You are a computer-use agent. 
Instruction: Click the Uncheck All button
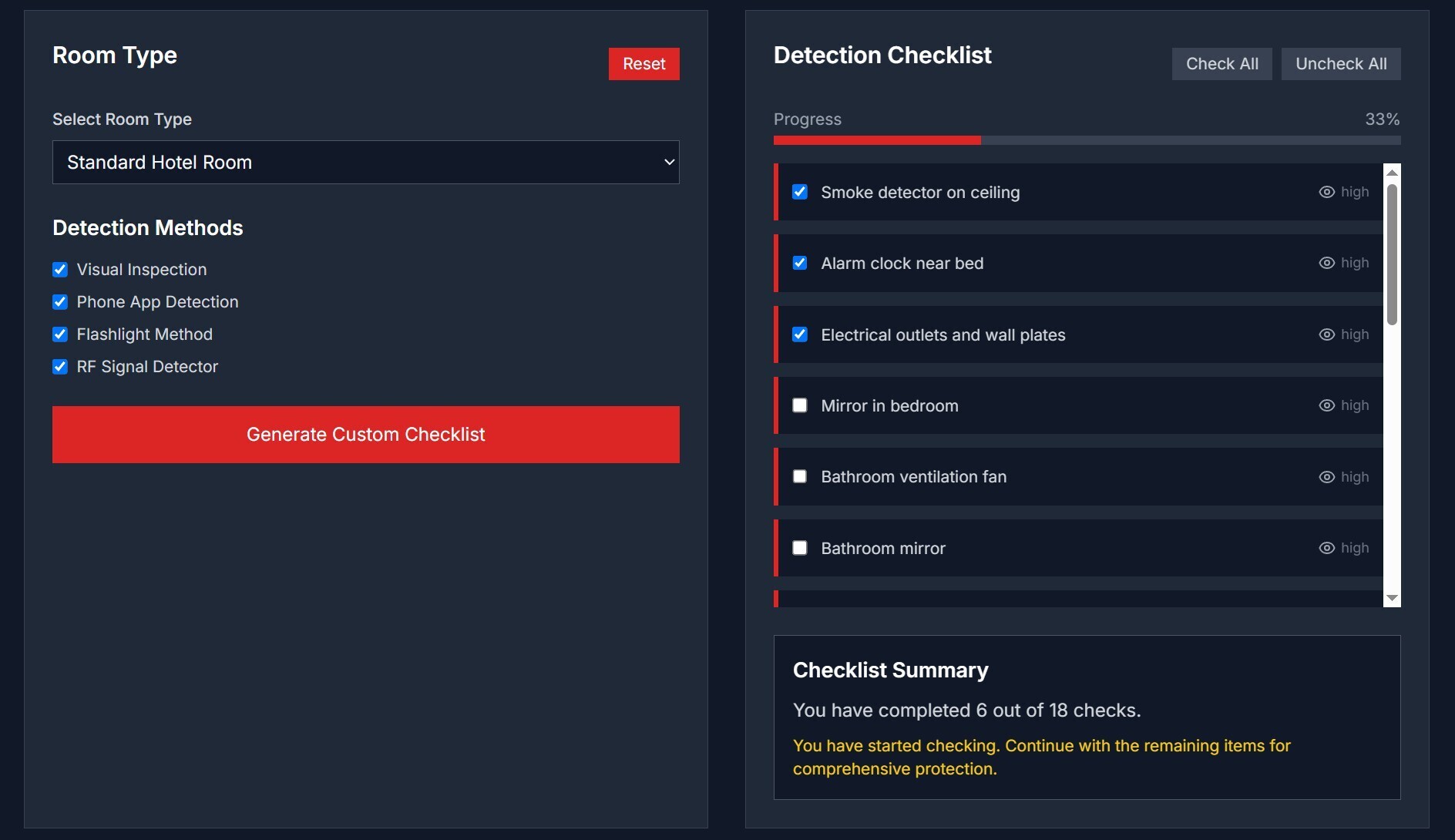[x=1340, y=64]
